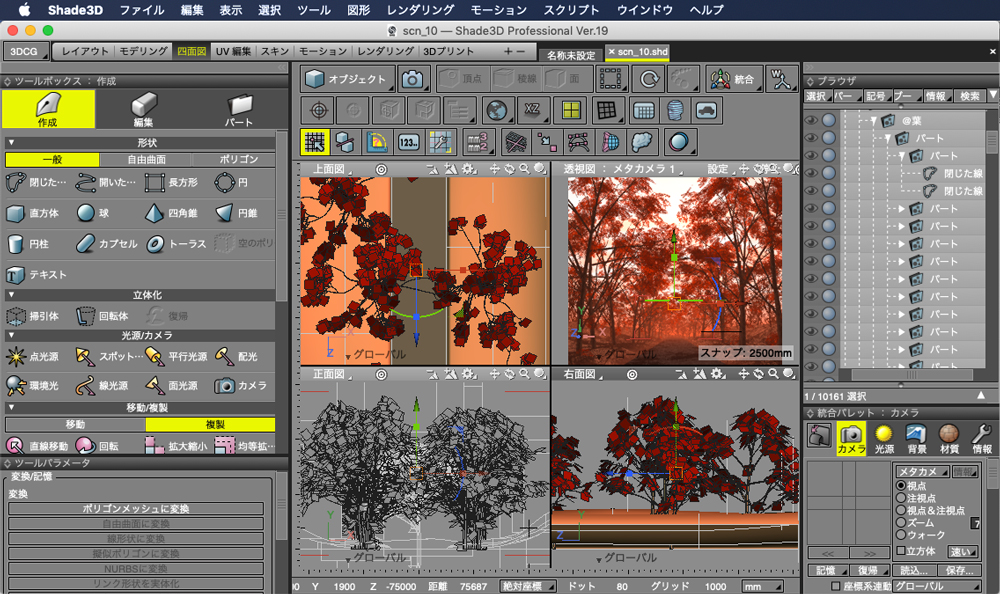Toggle the highlighted grid snap icon

315,142
